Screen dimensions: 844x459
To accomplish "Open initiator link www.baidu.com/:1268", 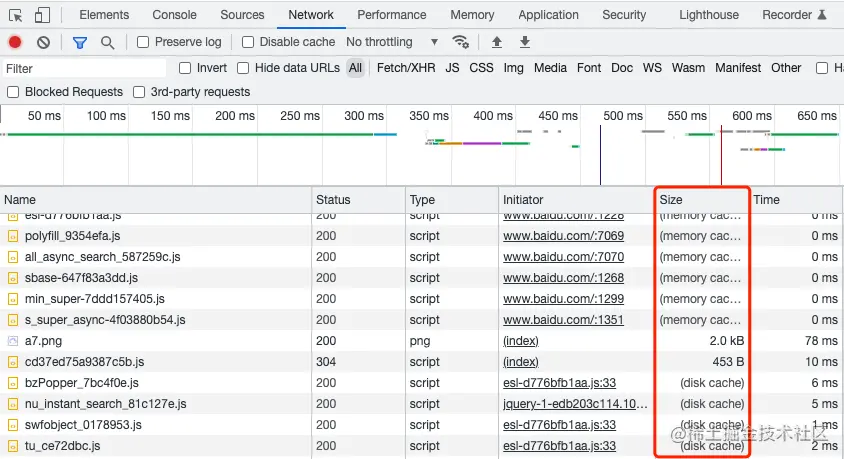I will click(564, 278).
